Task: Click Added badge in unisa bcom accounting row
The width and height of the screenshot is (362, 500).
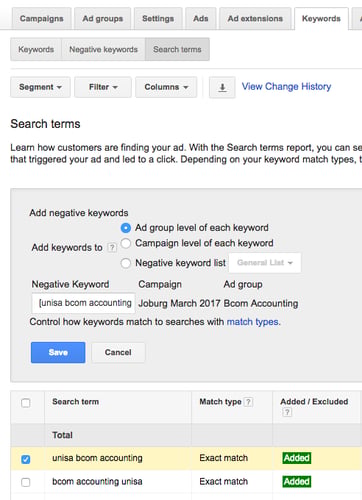Action: click(x=297, y=458)
